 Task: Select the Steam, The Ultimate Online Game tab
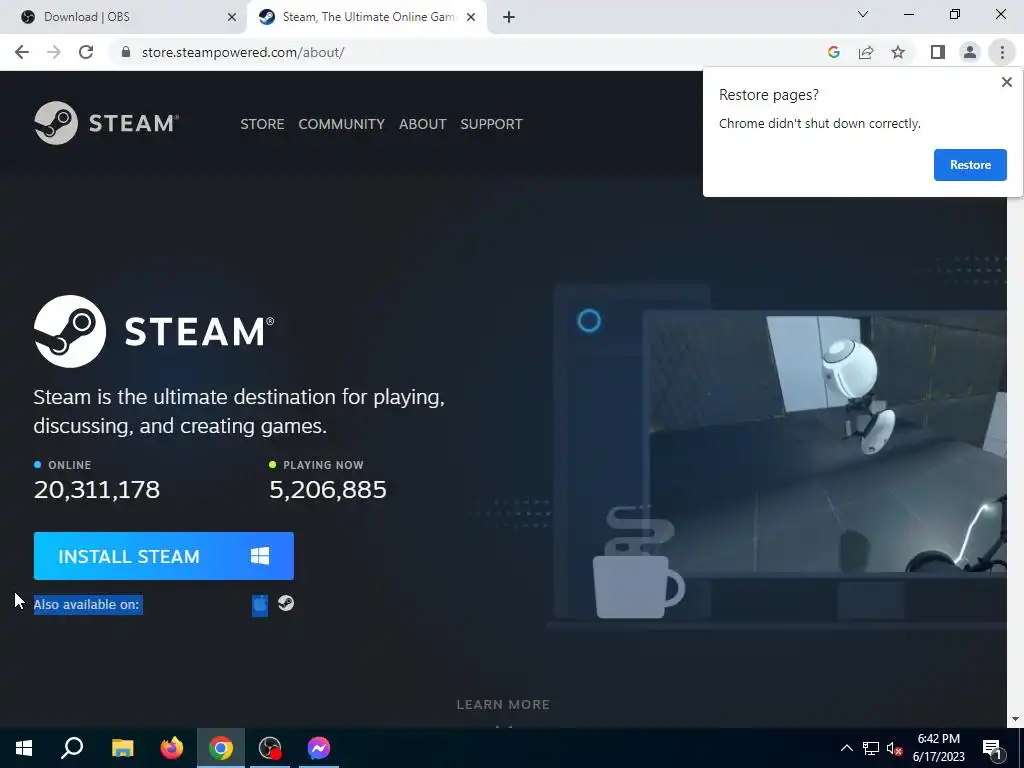tap(366, 17)
